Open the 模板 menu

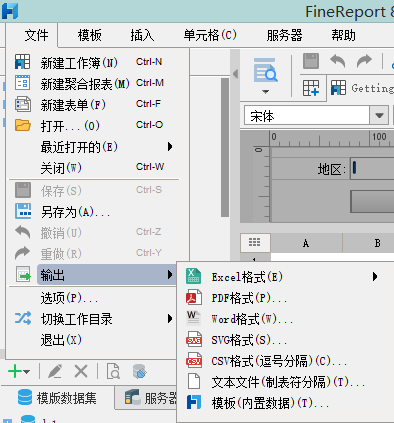[90, 35]
